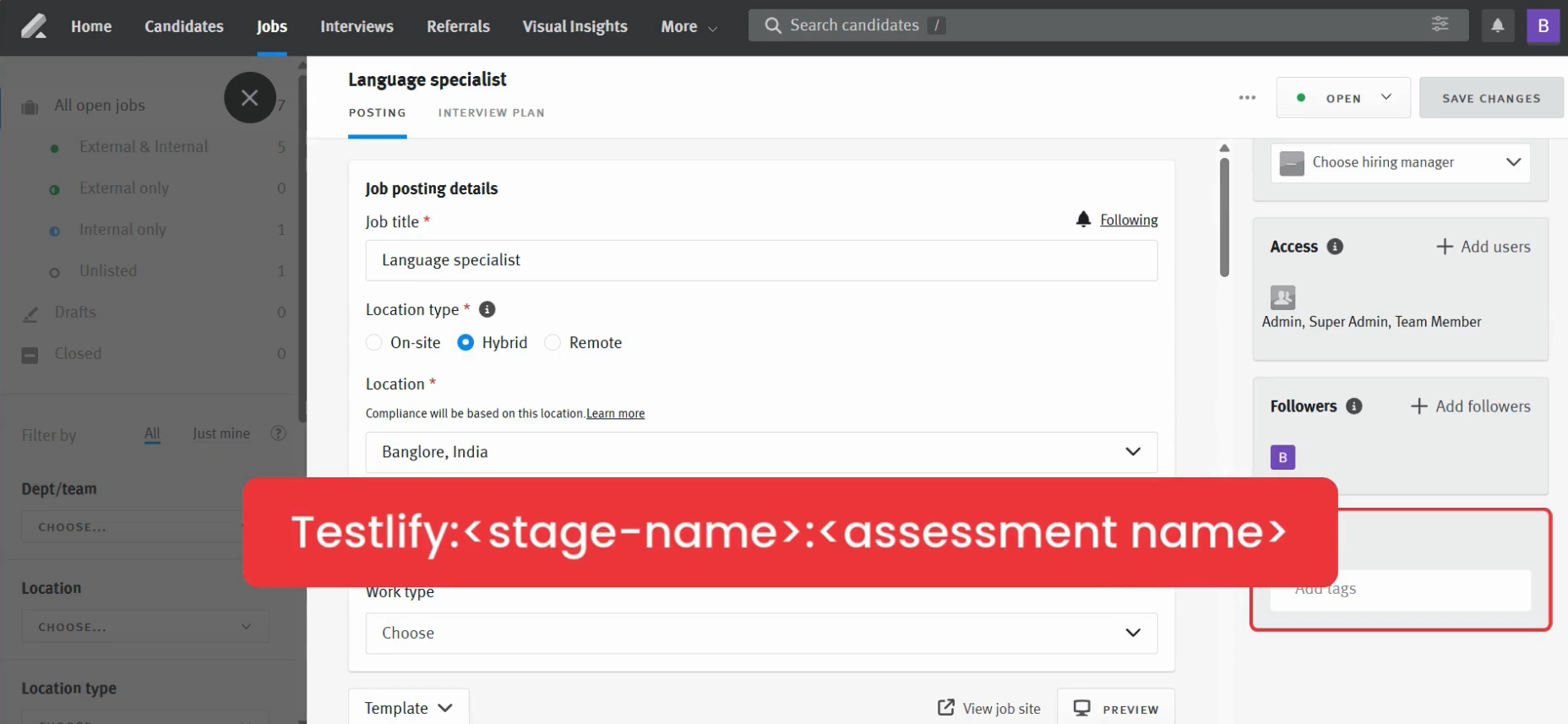Screen dimensions: 1568x724
Task: Click the filter help question mark icon
Action: coord(278,433)
